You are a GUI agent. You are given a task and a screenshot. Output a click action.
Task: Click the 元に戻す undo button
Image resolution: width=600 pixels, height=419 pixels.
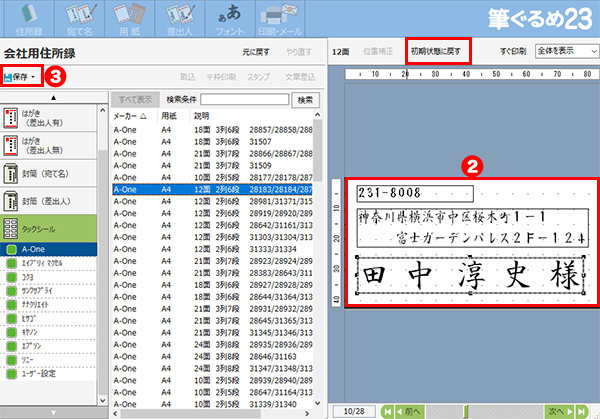pos(256,52)
